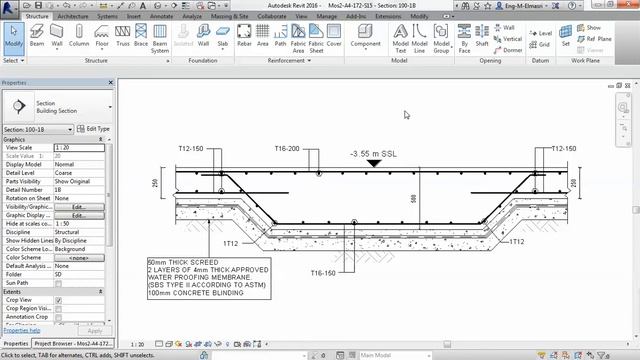
Task: Click Show work plane
Action: (x=589, y=27)
